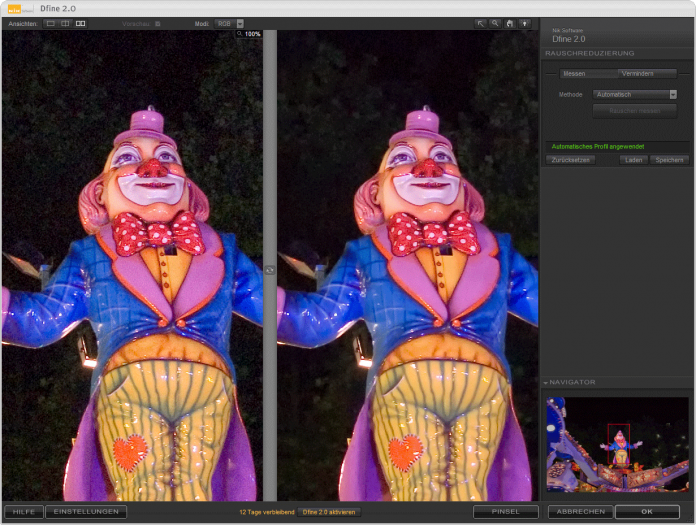Select split preview view icon

(x=65, y=23)
